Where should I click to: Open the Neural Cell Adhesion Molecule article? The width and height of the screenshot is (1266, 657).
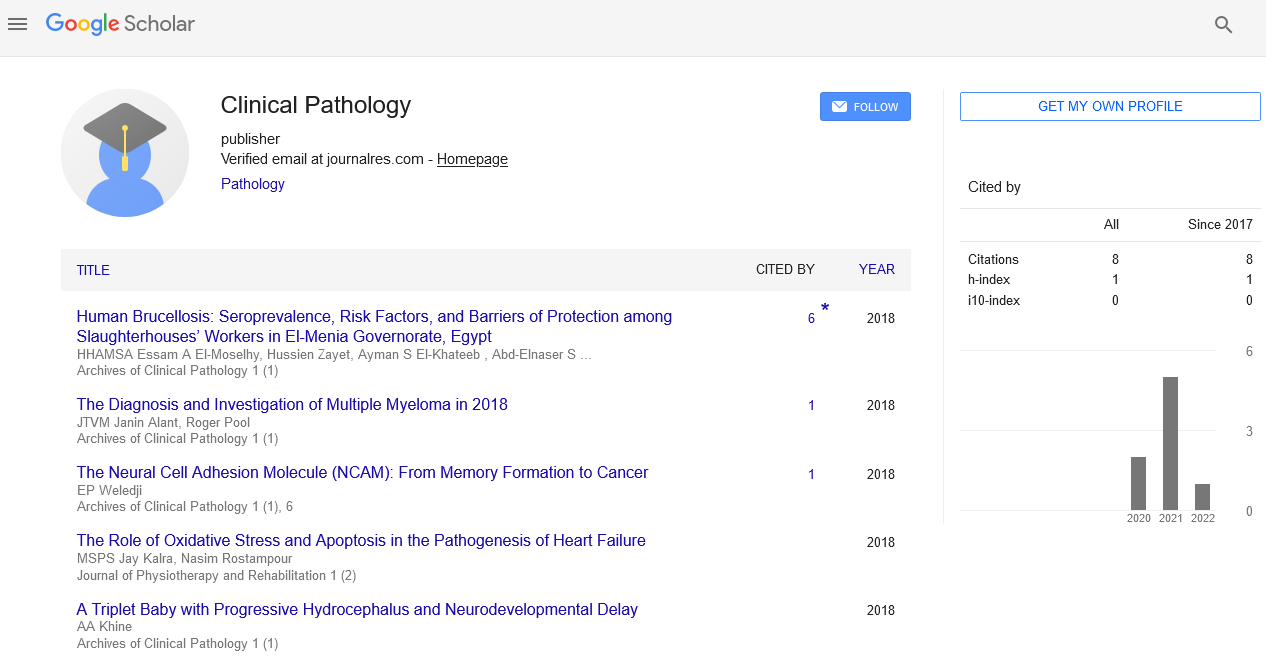(362, 473)
